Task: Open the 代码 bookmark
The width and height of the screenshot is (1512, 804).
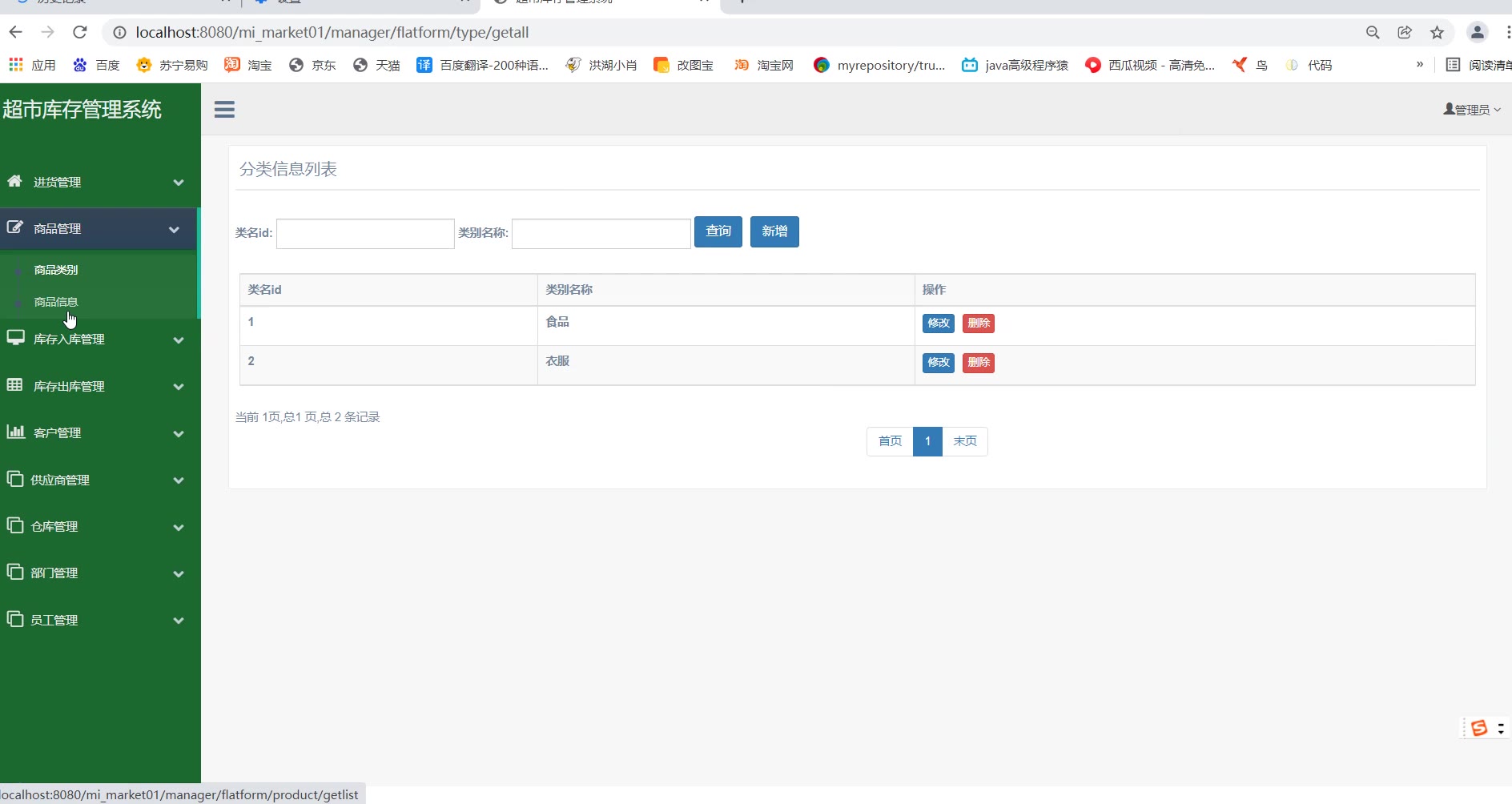Action: click(1309, 65)
